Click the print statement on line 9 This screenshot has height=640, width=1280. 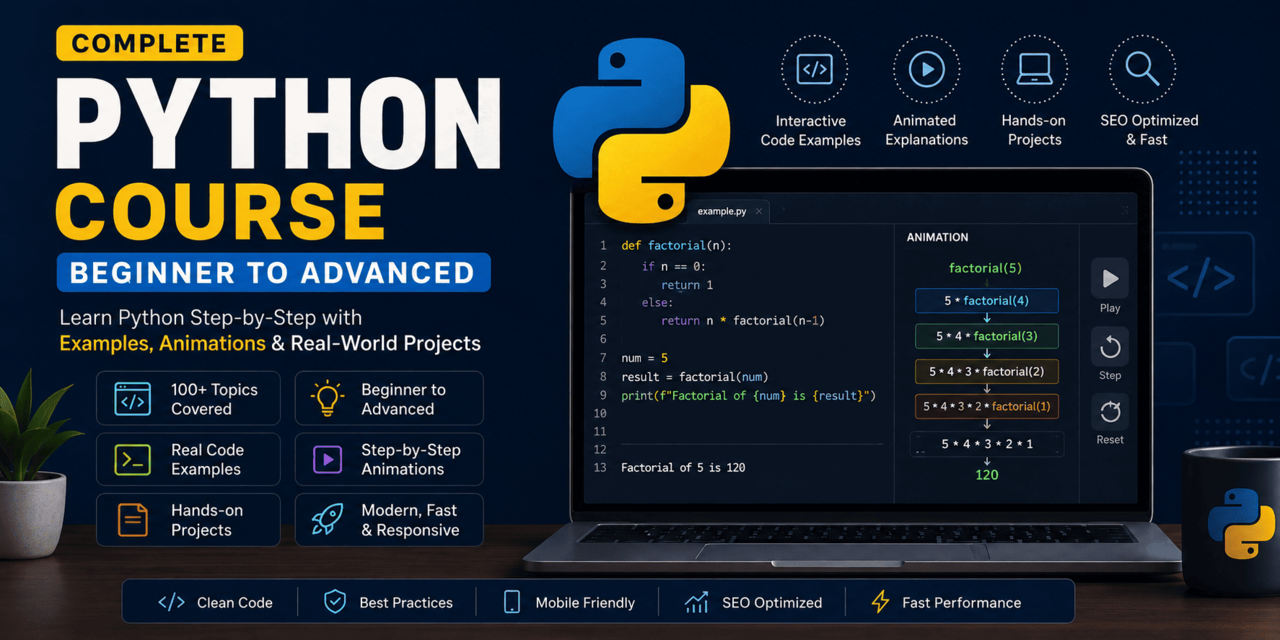point(748,396)
